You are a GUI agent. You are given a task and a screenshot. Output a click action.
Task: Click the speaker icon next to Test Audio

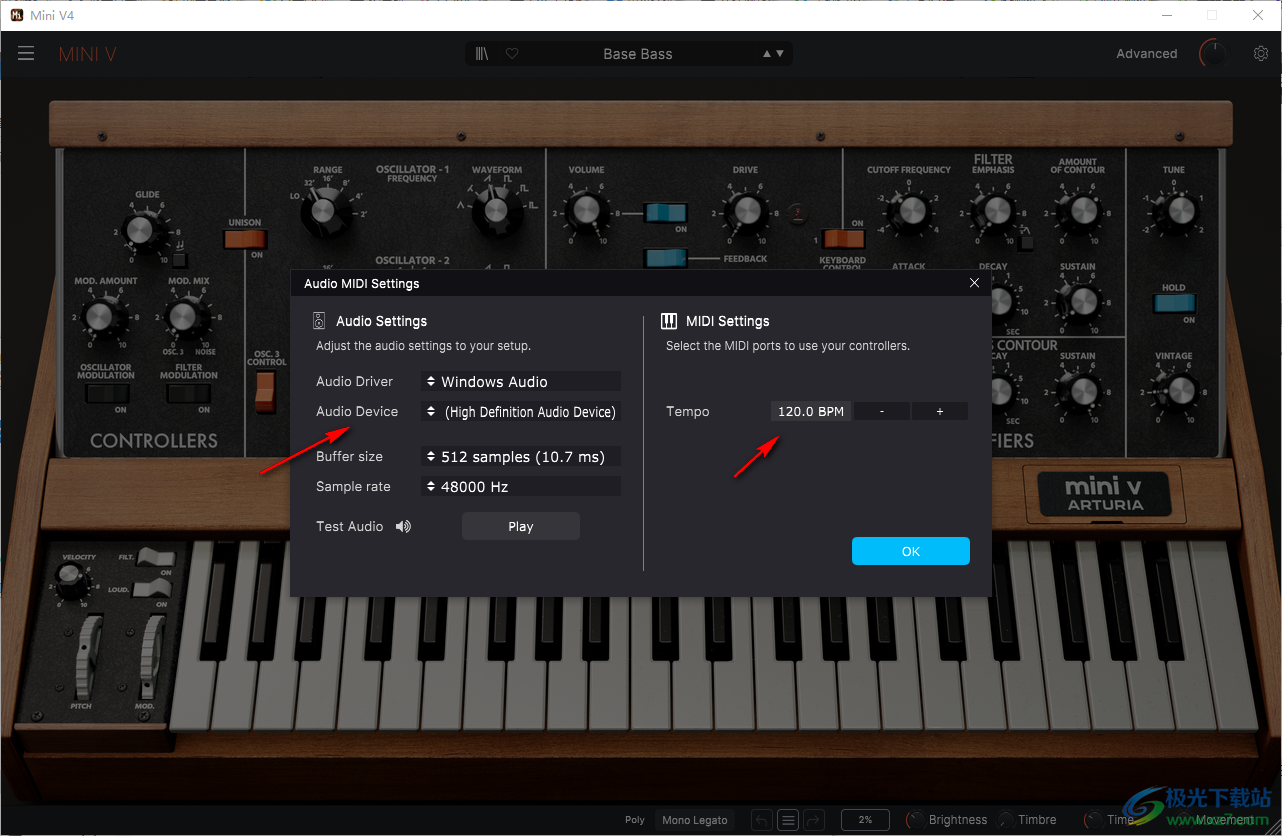[402, 525]
